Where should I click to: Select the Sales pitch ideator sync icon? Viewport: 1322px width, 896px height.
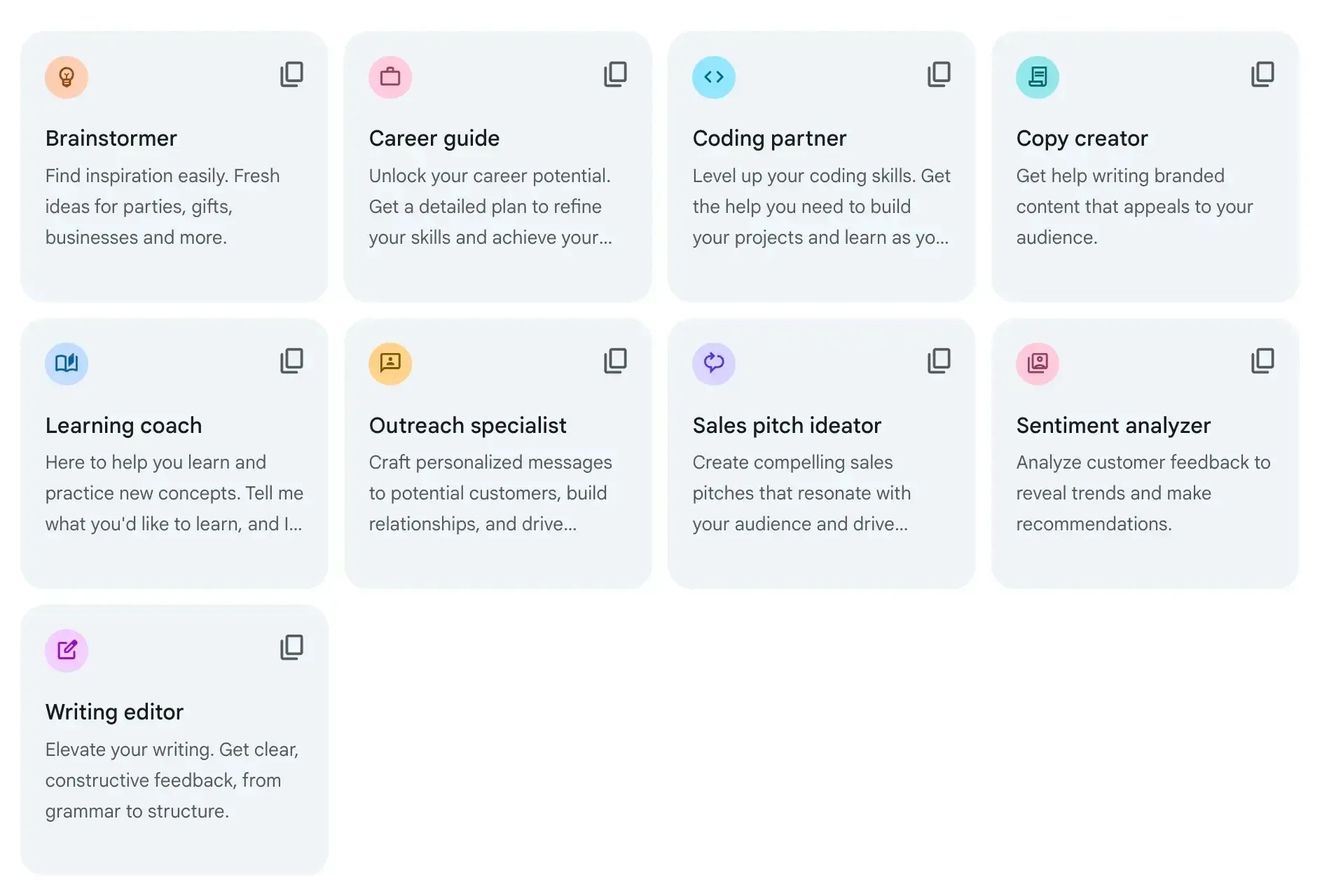coord(713,364)
